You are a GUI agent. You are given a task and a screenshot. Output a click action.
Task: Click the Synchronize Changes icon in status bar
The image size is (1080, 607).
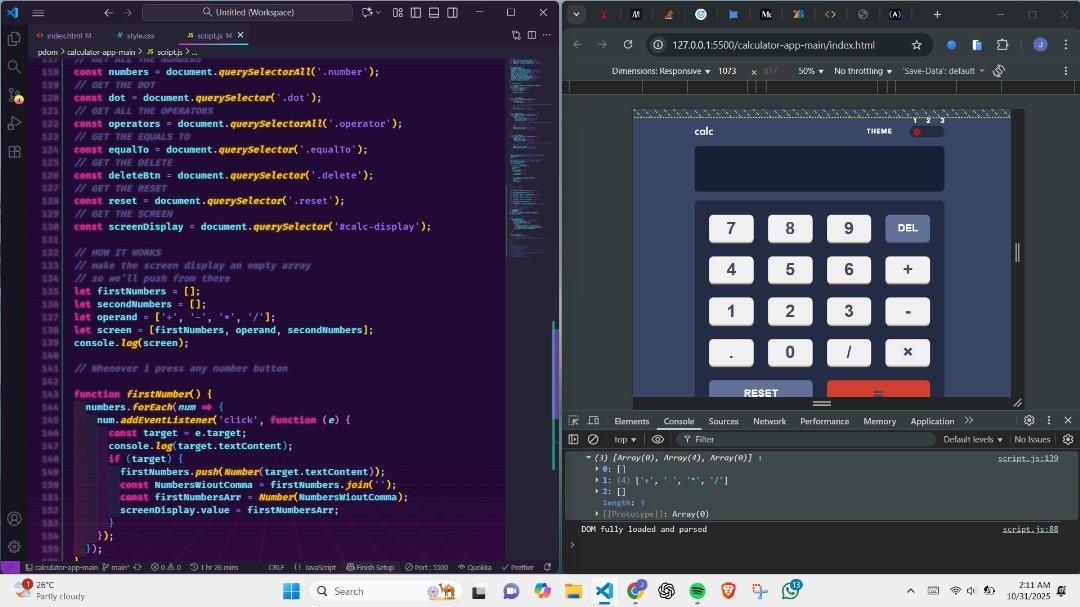point(138,567)
